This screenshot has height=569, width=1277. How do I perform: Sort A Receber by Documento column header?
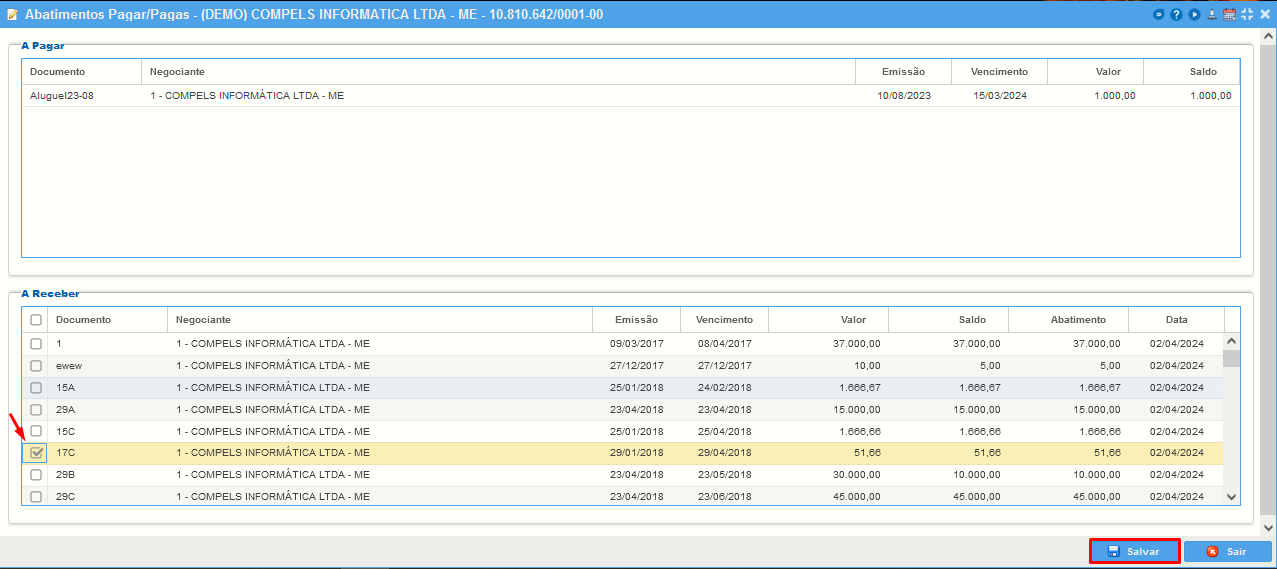pos(108,320)
